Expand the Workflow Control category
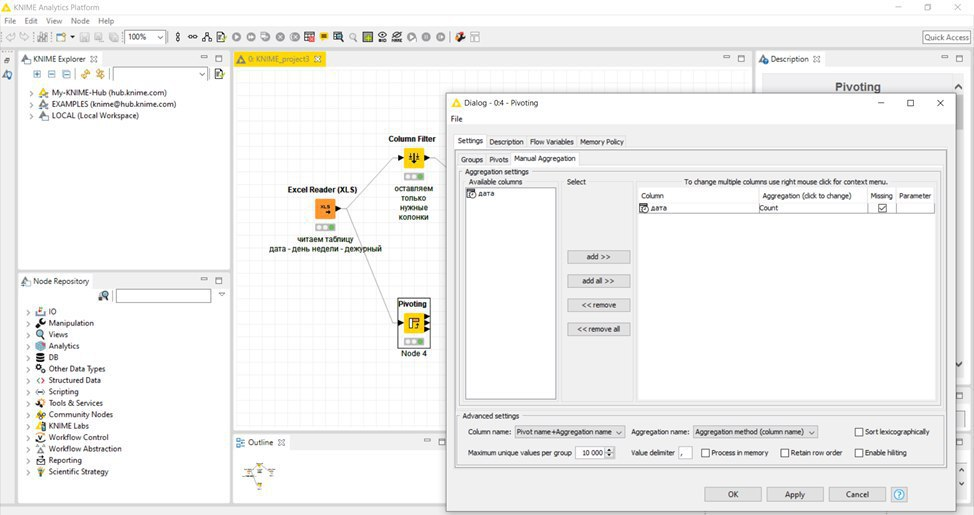 click(x=28, y=437)
